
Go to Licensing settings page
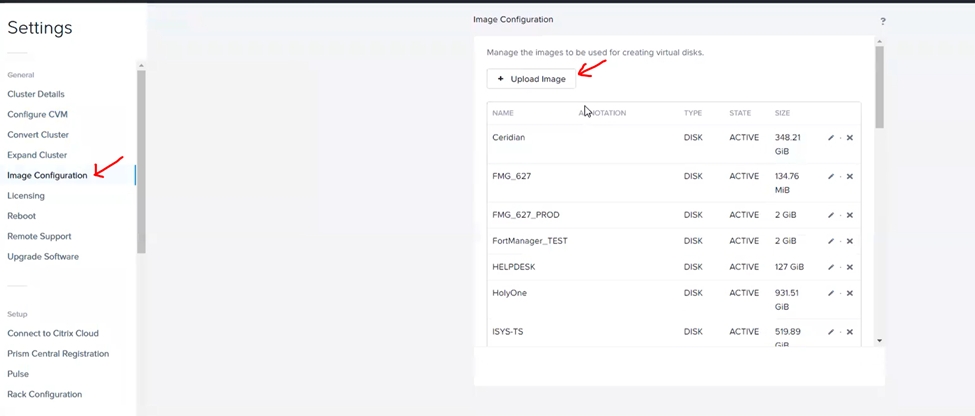pos(26,196)
